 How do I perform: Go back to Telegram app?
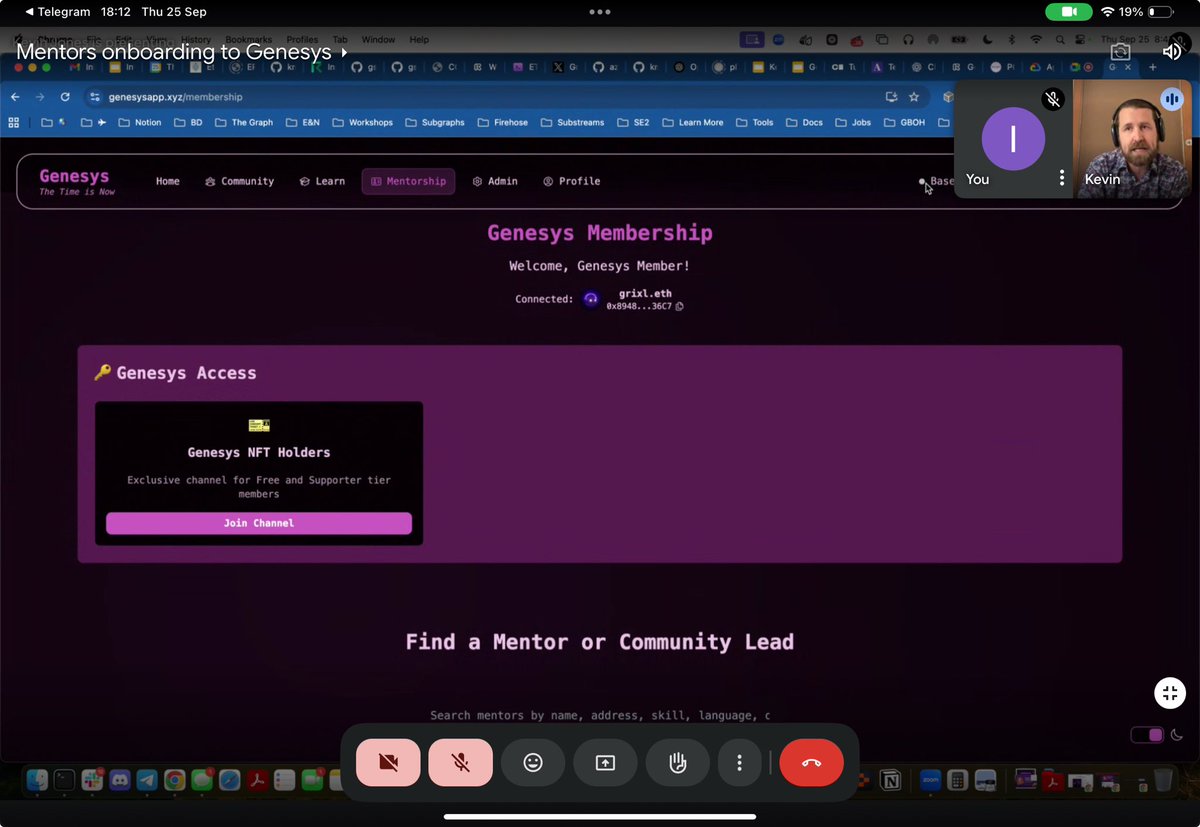(x=56, y=12)
